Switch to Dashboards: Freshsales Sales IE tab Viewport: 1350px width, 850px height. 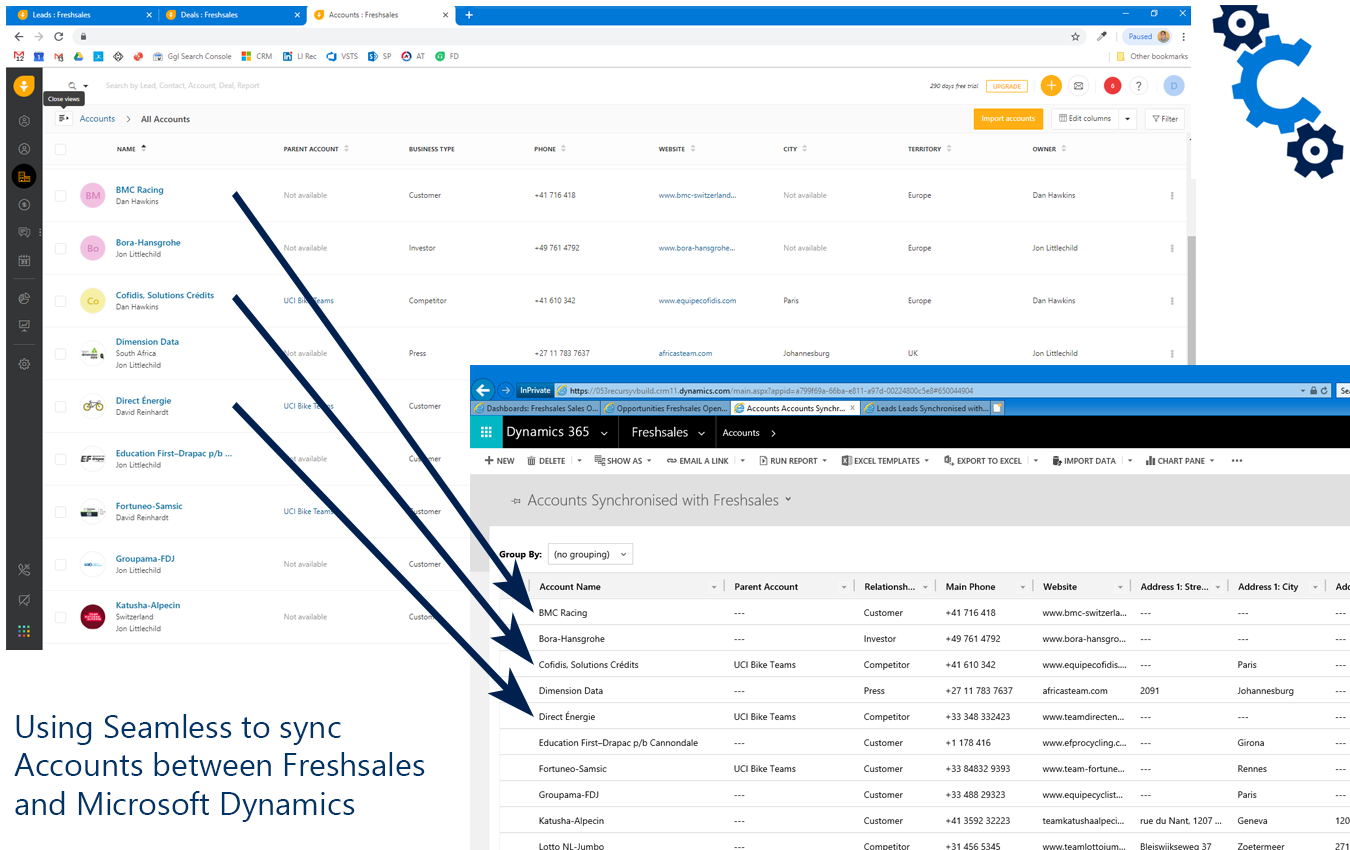click(535, 408)
